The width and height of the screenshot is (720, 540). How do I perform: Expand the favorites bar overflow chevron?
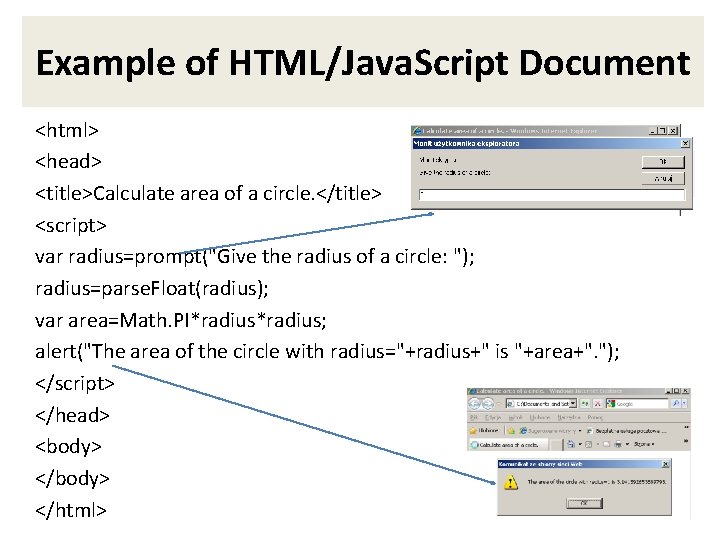686,427
